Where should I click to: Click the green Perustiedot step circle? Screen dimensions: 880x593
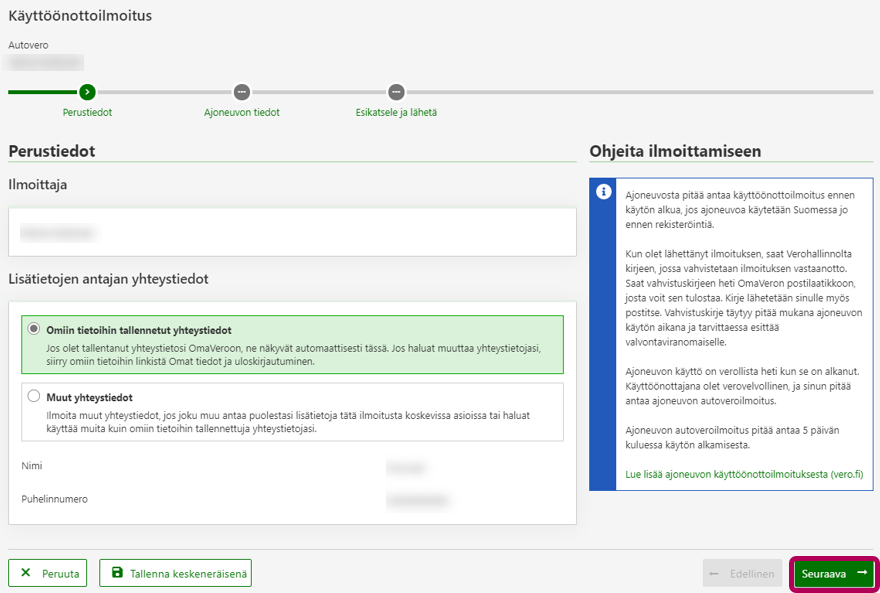(87, 92)
